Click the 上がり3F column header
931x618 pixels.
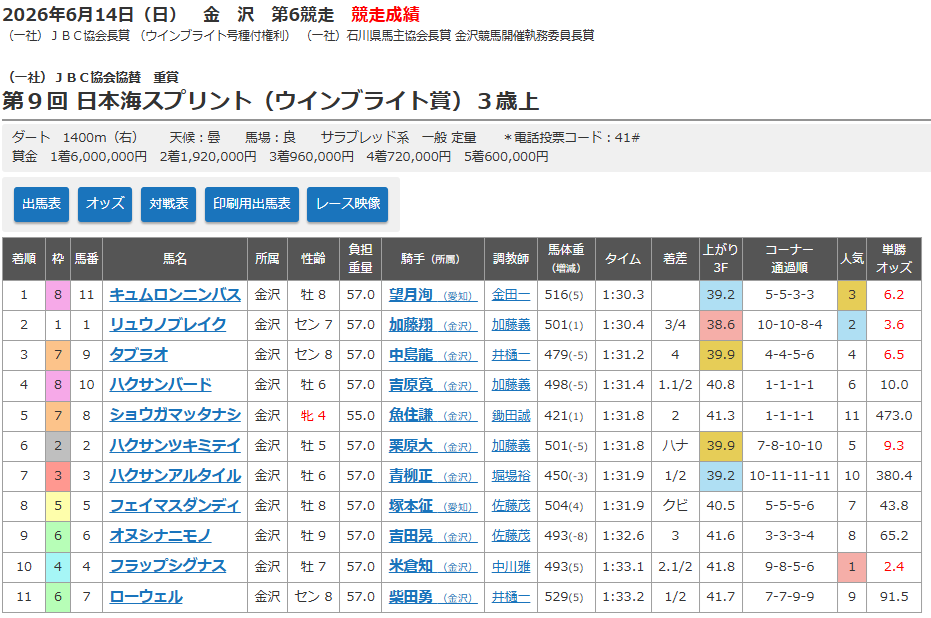click(721, 259)
